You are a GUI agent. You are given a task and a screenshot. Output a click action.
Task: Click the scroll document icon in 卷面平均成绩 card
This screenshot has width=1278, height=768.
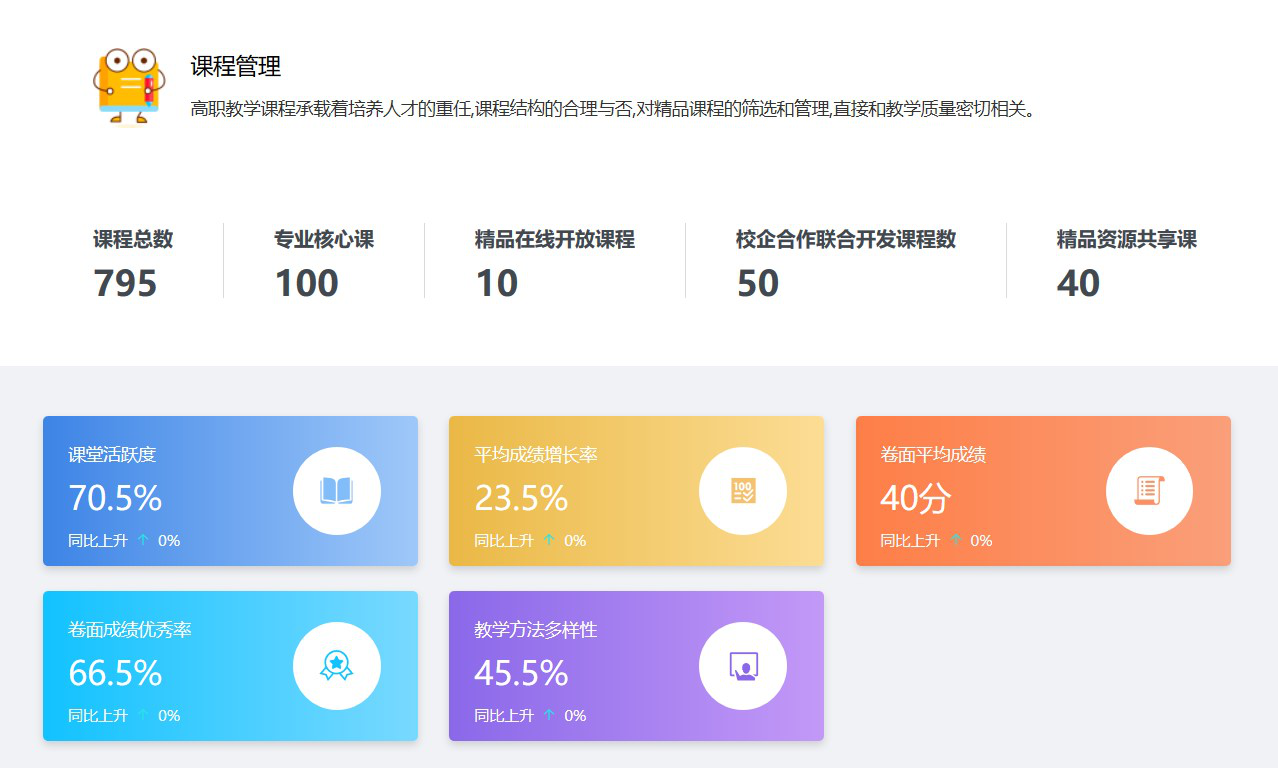coord(1149,491)
